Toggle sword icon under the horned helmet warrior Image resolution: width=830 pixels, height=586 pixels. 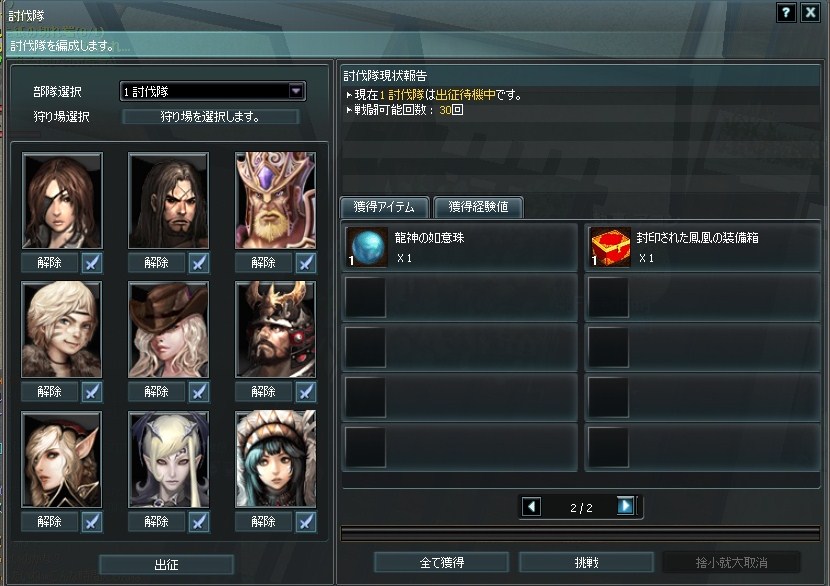(306, 392)
